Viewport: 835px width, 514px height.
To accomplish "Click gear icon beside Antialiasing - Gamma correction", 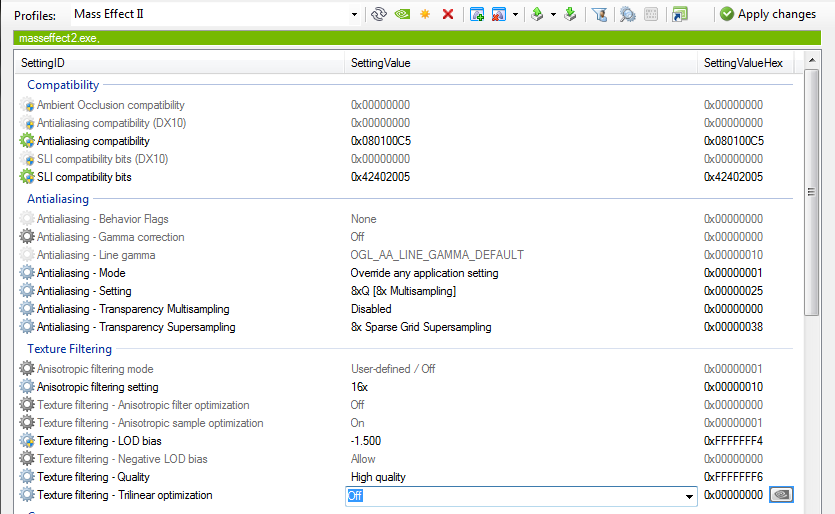I will pyautogui.click(x=27, y=237).
